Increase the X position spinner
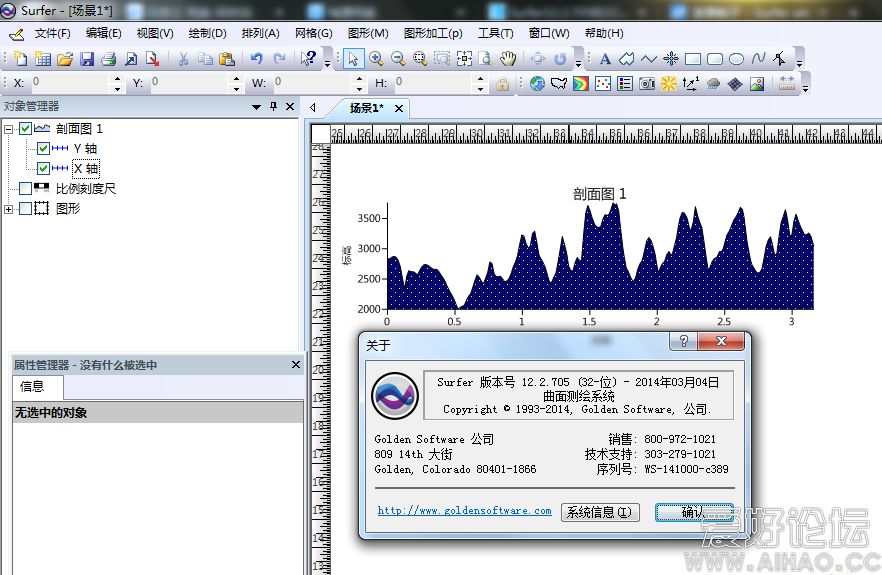 click(x=117, y=79)
